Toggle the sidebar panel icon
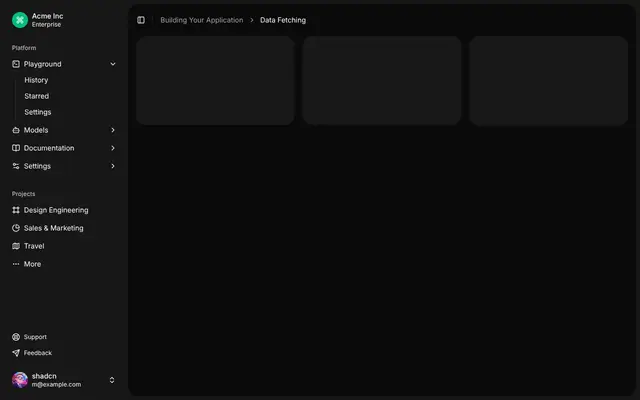 tap(141, 20)
